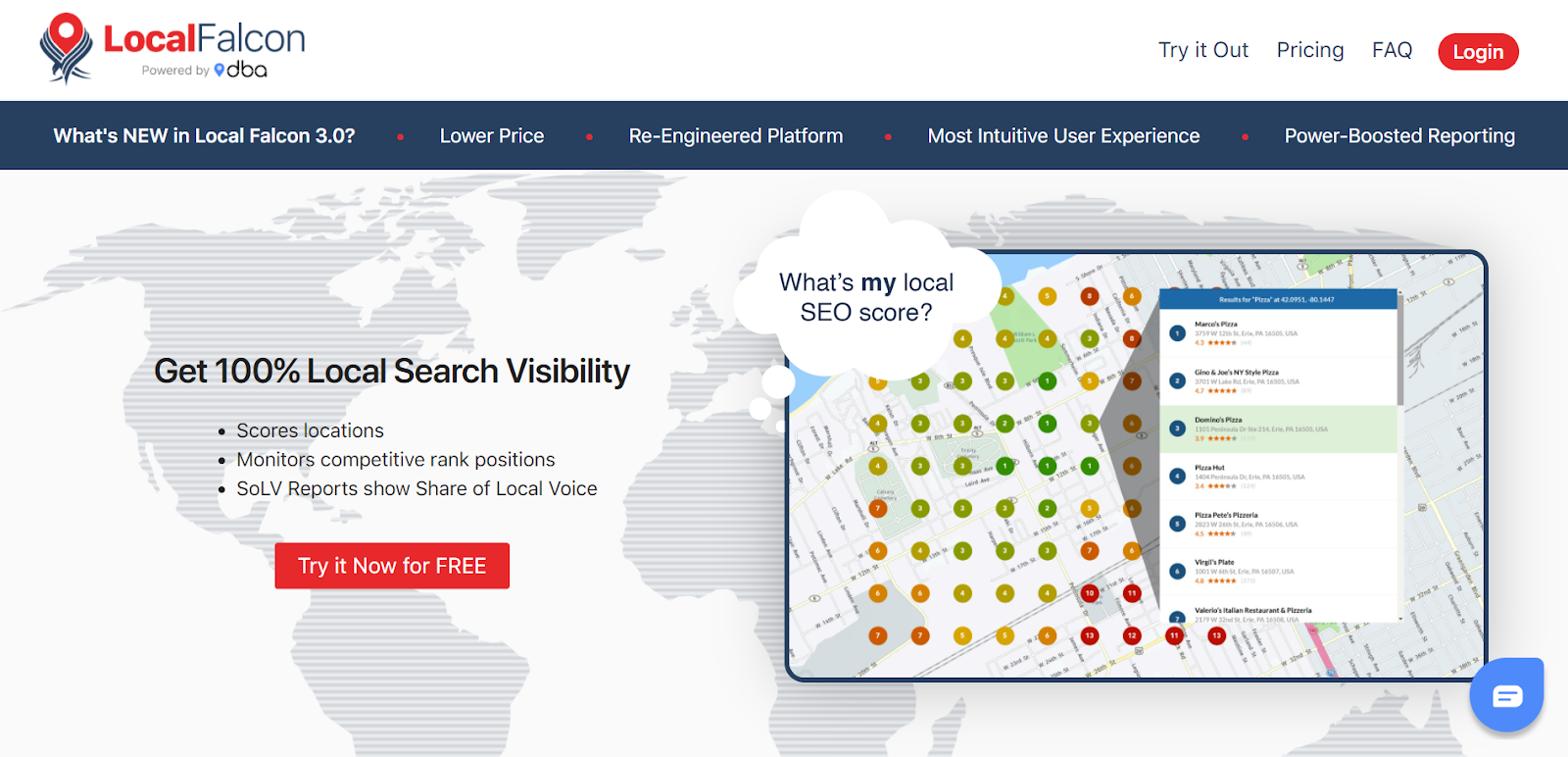Click the LocalFalcon logo
Viewport: 1568px width, 757px height.
[172, 48]
